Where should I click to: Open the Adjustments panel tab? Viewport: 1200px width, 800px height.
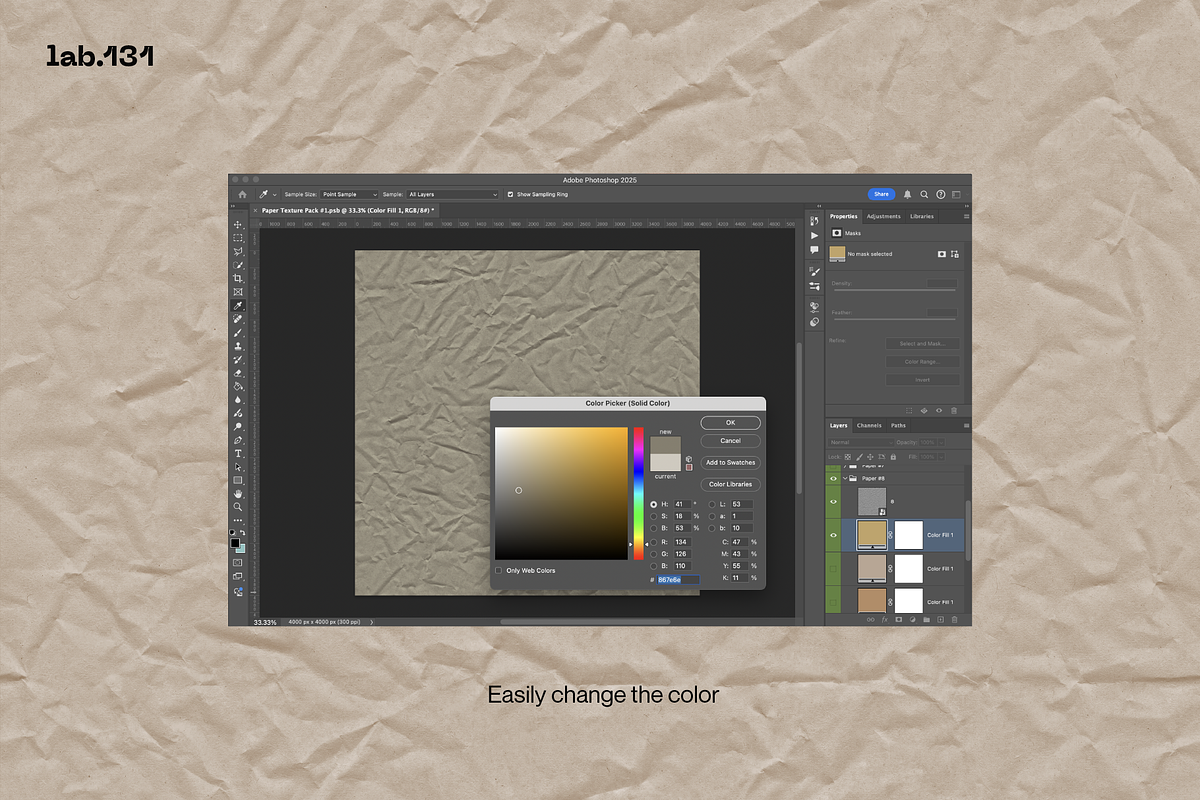coord(883,216)
